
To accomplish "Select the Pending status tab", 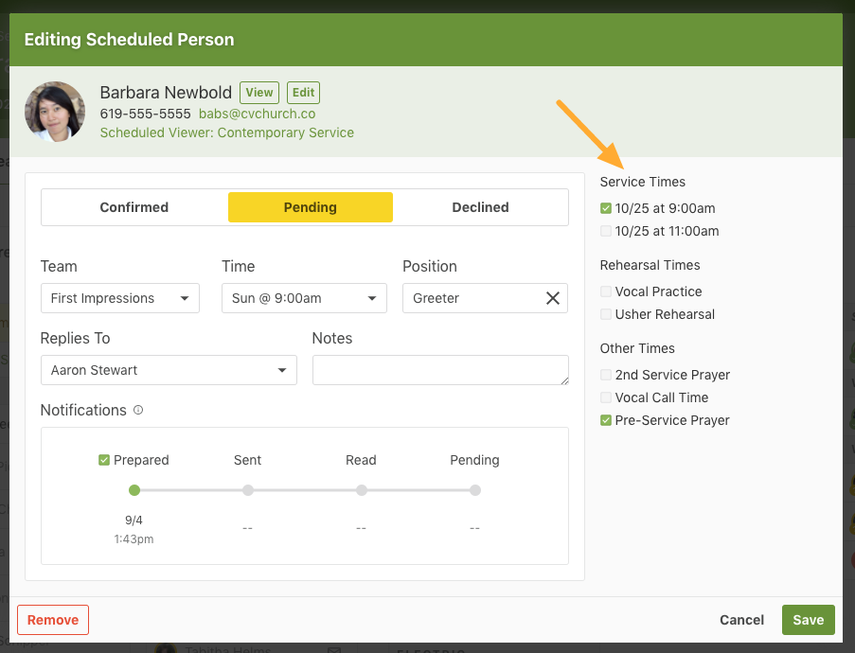I will (310, 207).
